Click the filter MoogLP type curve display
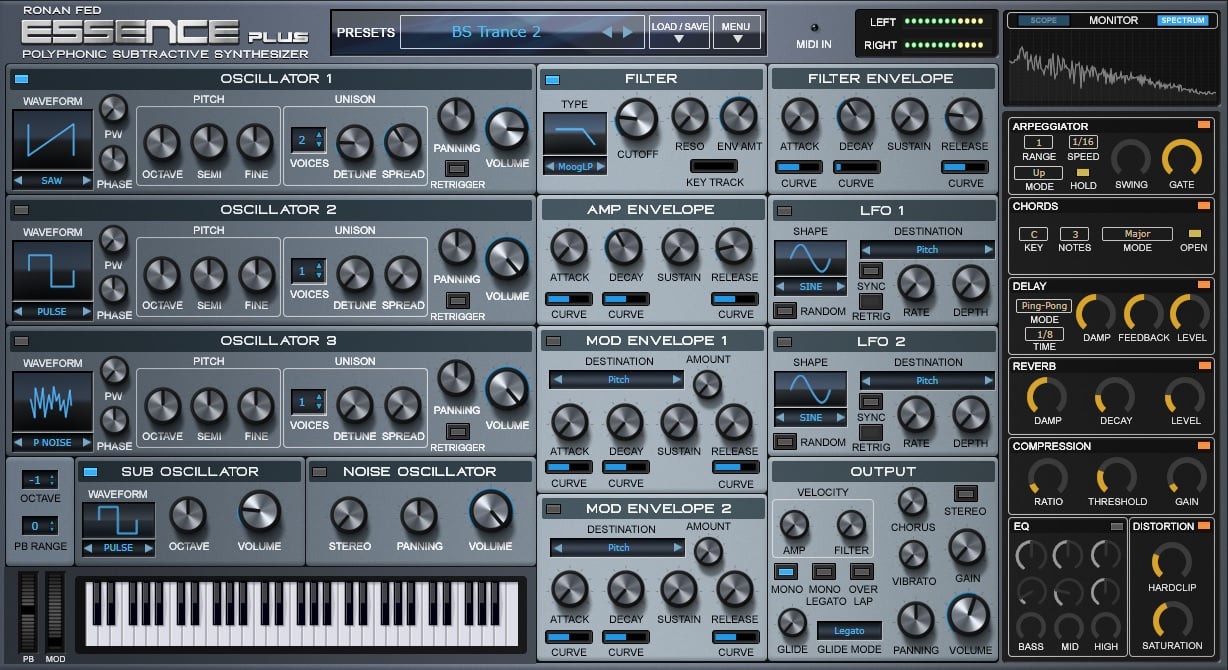This screenshot has height=670, width=1228. pos(575,135)
